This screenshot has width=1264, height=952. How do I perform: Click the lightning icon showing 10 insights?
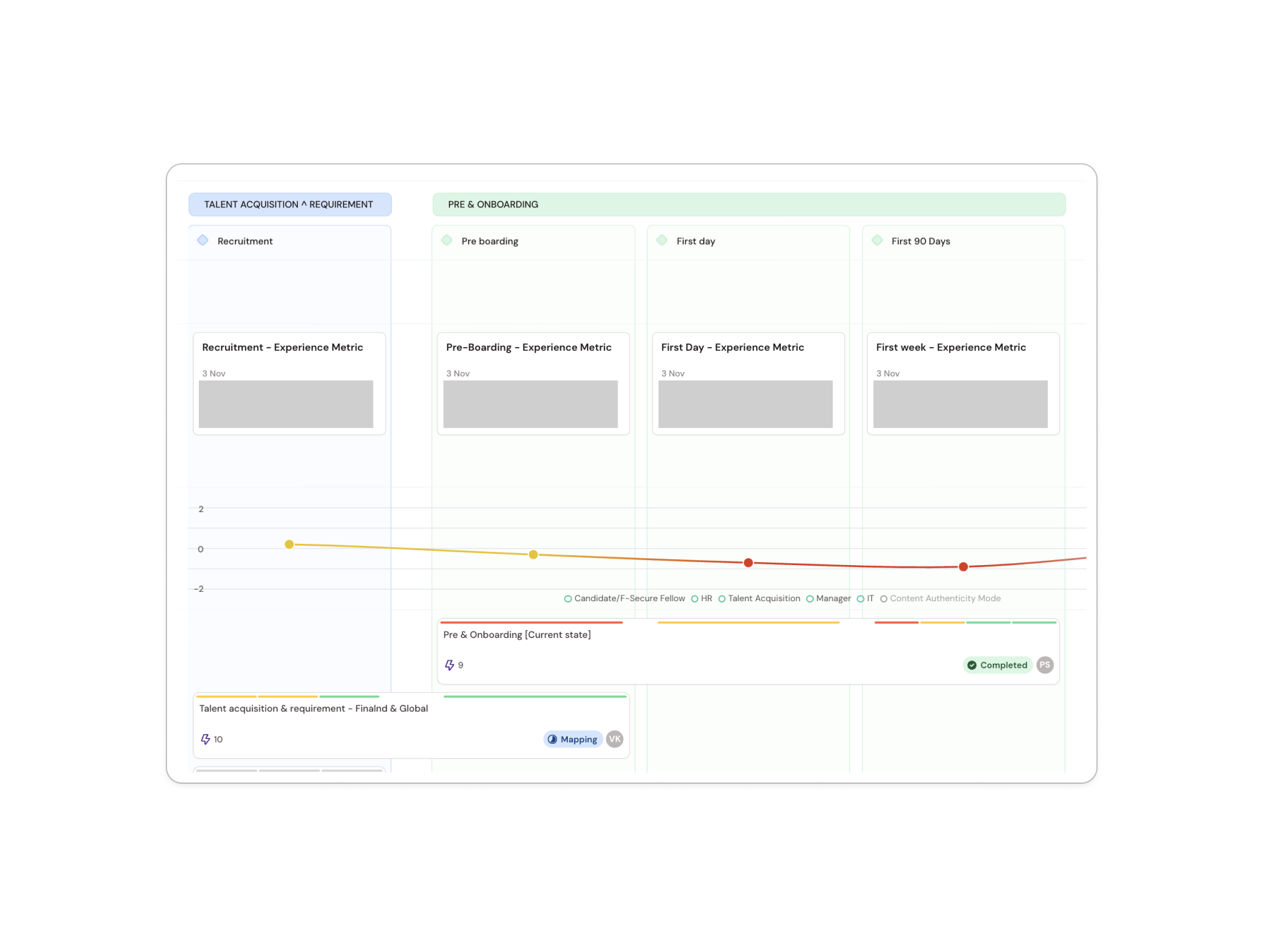click(205, 740)
